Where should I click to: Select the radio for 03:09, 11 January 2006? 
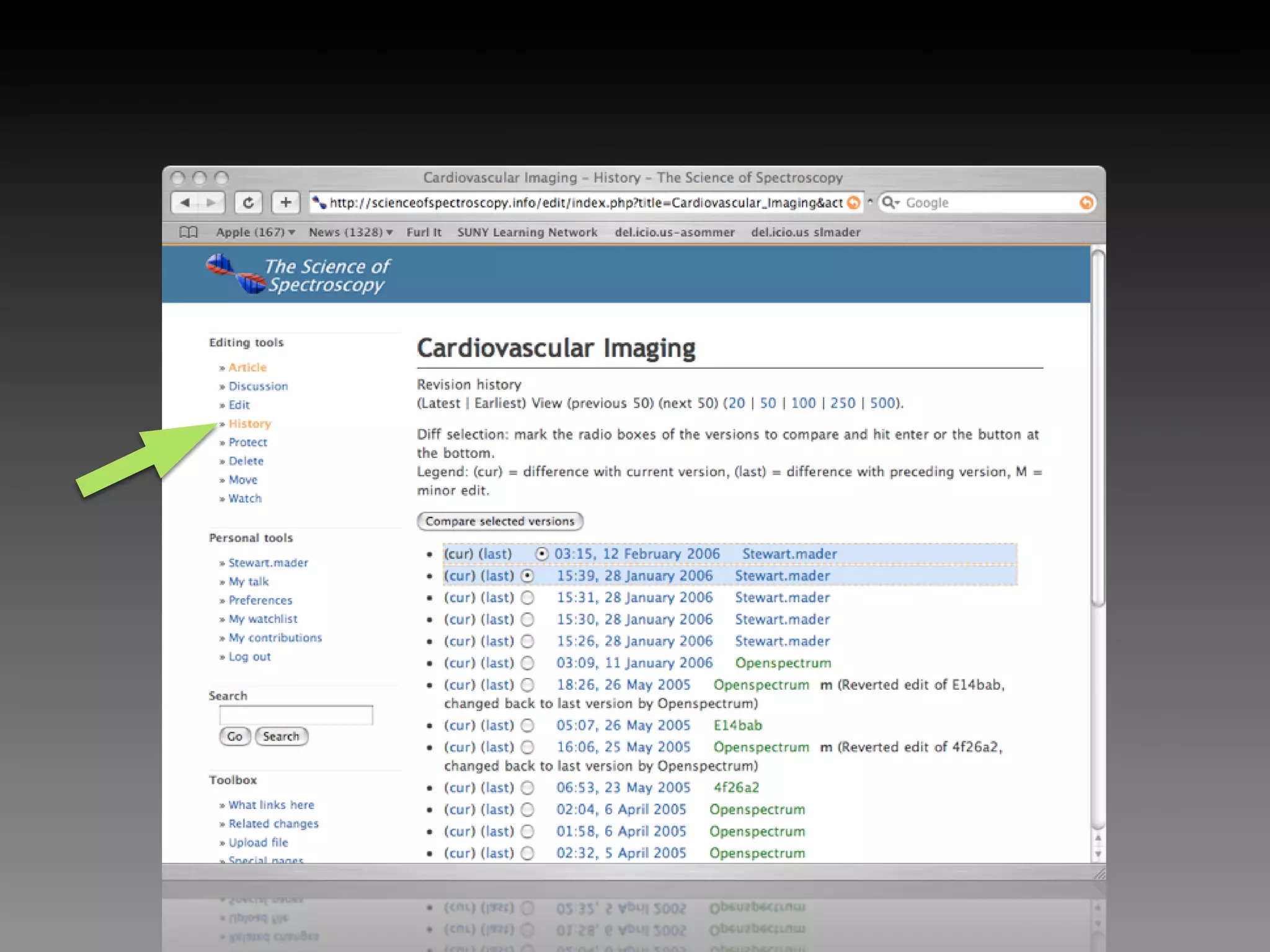pos(528,663)
